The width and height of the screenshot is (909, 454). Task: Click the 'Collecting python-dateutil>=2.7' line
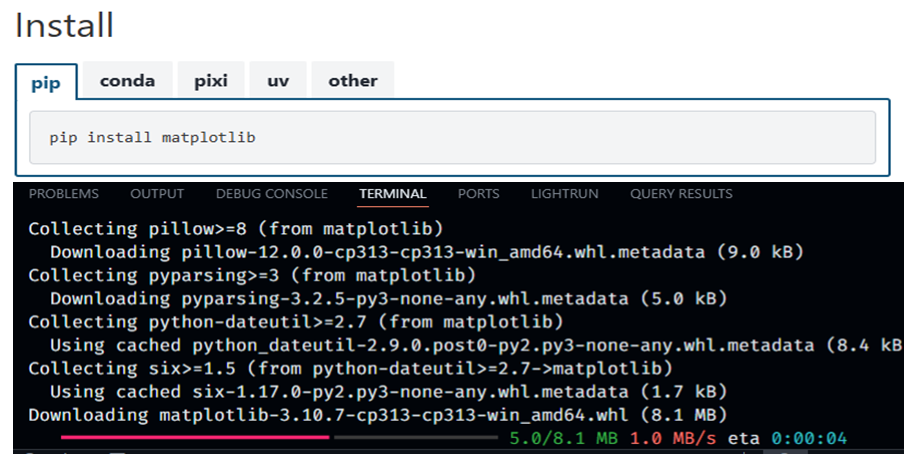[296, 322]
